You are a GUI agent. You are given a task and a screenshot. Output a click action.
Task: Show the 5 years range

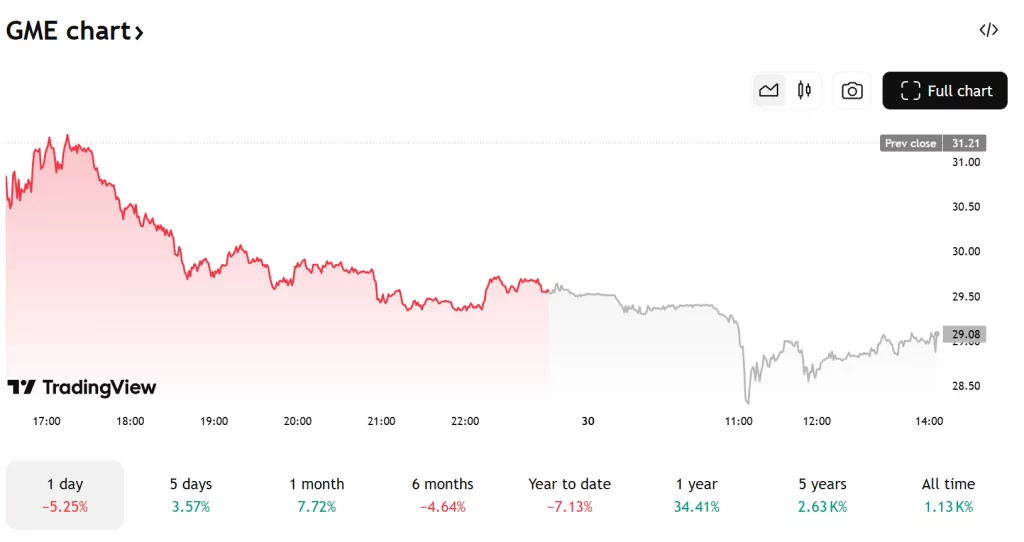(x=822, y=495)
